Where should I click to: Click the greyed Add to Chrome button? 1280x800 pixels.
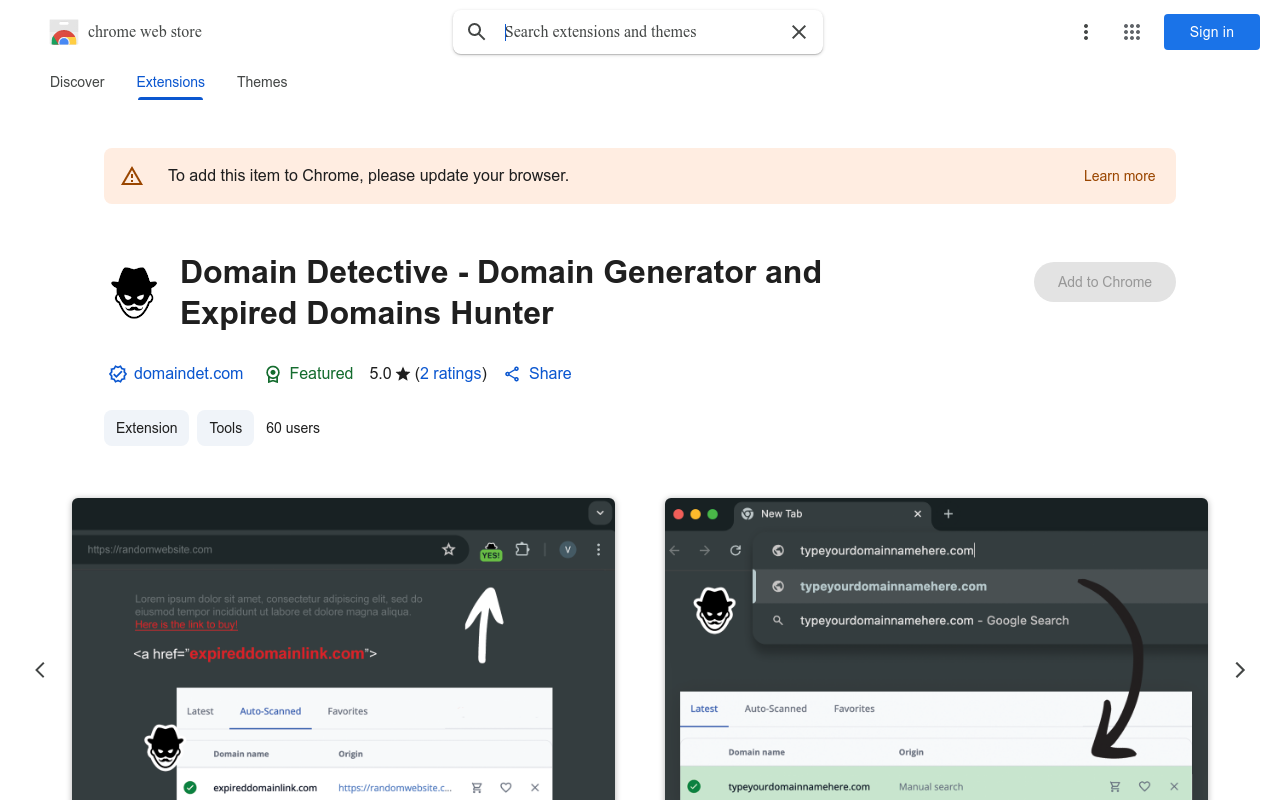pyautogui.click(x=1105, y=282)
